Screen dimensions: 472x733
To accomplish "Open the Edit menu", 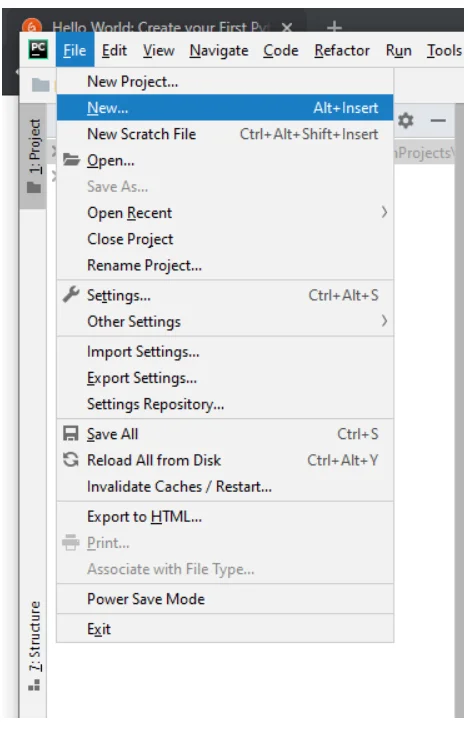I will click(x=114, y=50).
